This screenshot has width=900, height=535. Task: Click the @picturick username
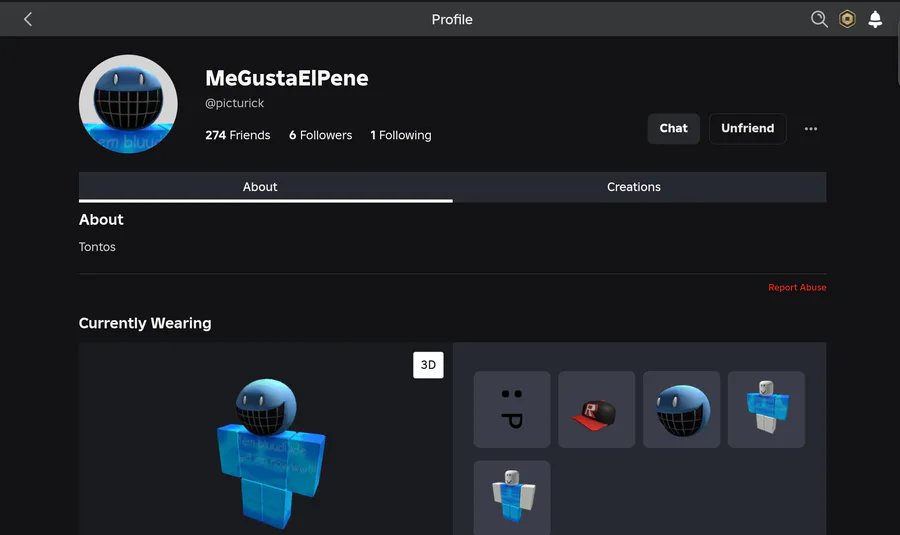(x=234, y=103)
